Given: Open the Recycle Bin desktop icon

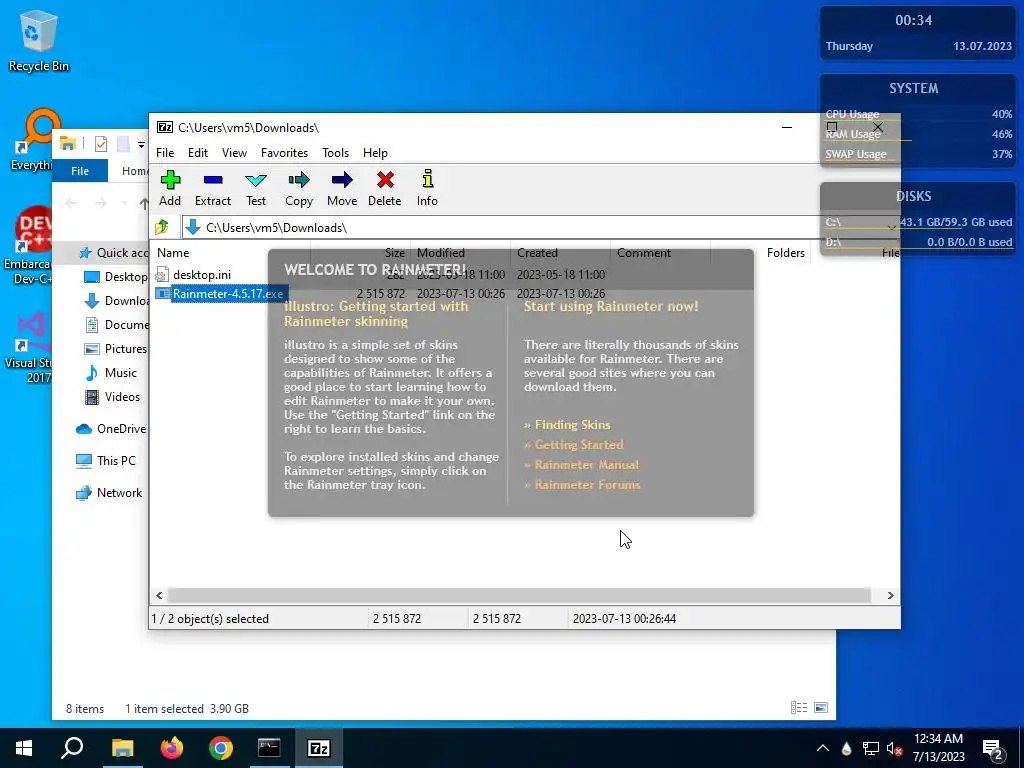Looking at the screenshot, I should (x=39, y=40).
